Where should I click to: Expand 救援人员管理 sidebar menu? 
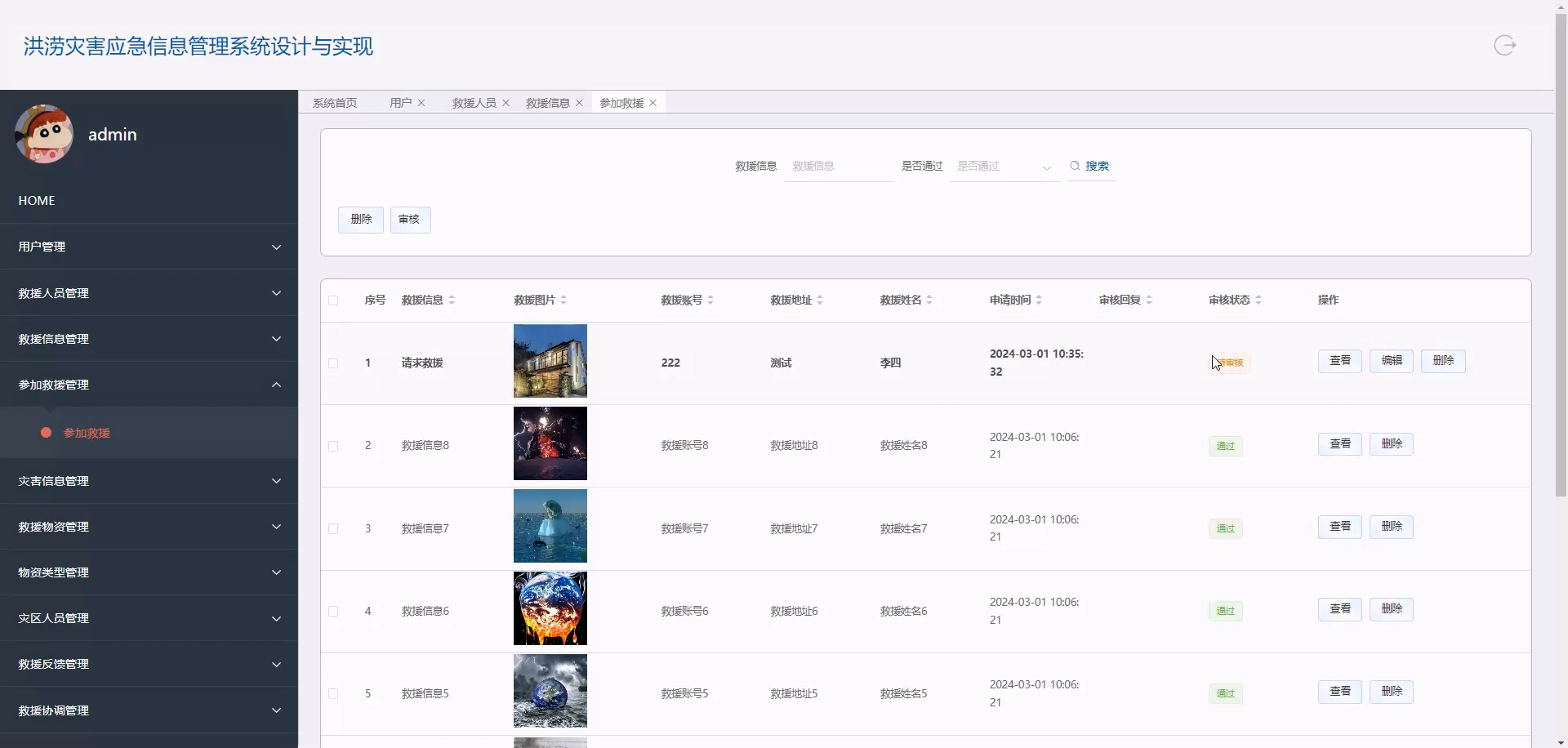click(x=149, y=293)
